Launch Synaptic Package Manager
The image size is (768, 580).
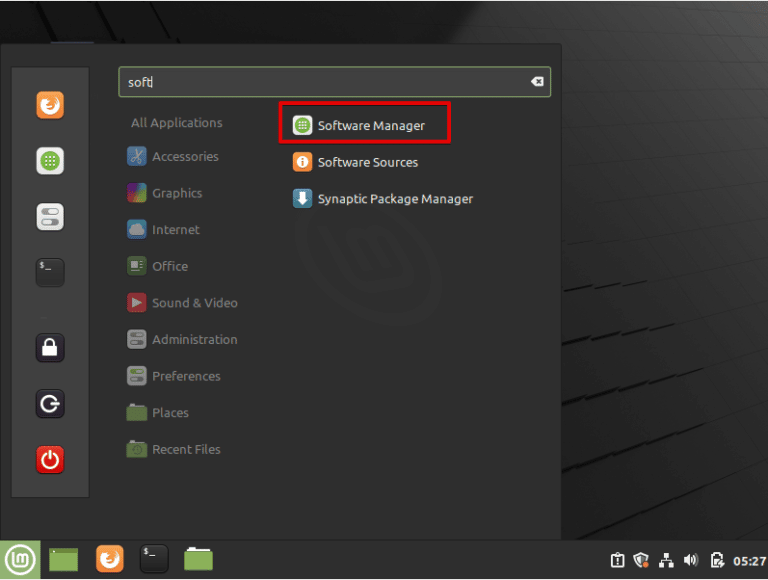(x=394, y=199)
